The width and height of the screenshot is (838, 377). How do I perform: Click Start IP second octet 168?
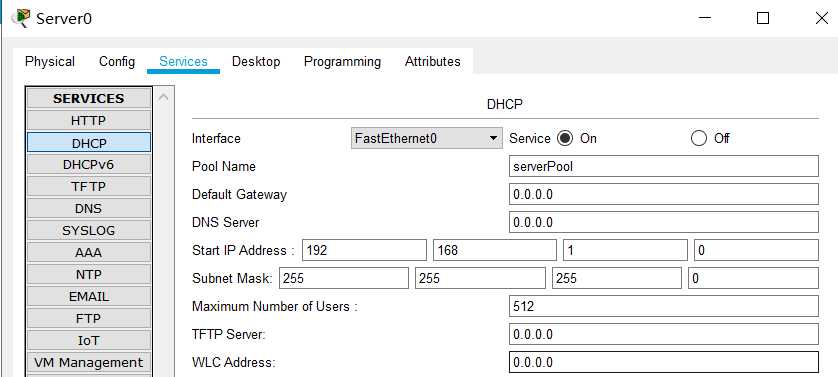(x=495, y=250)
